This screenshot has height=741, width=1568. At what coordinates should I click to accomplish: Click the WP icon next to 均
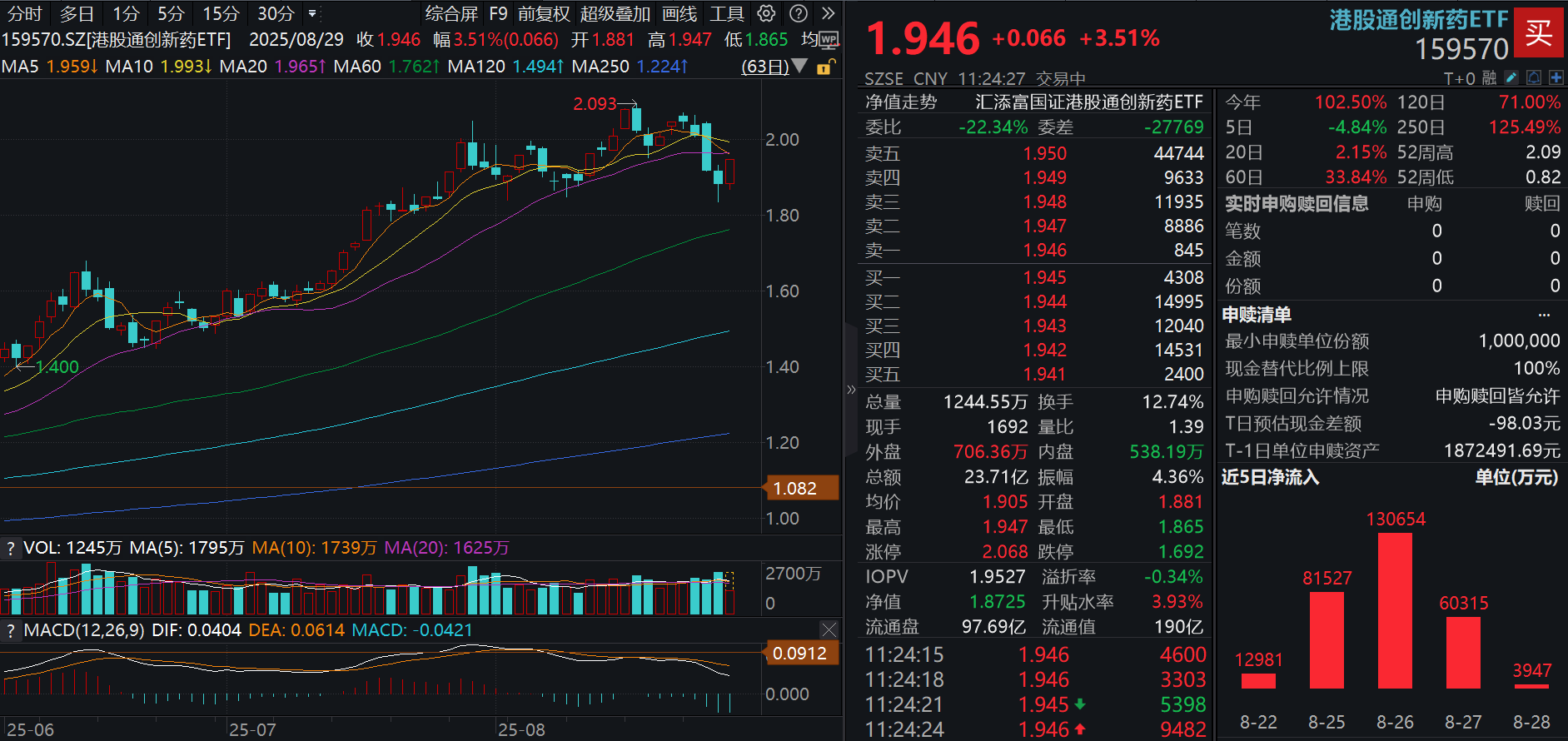829,39
